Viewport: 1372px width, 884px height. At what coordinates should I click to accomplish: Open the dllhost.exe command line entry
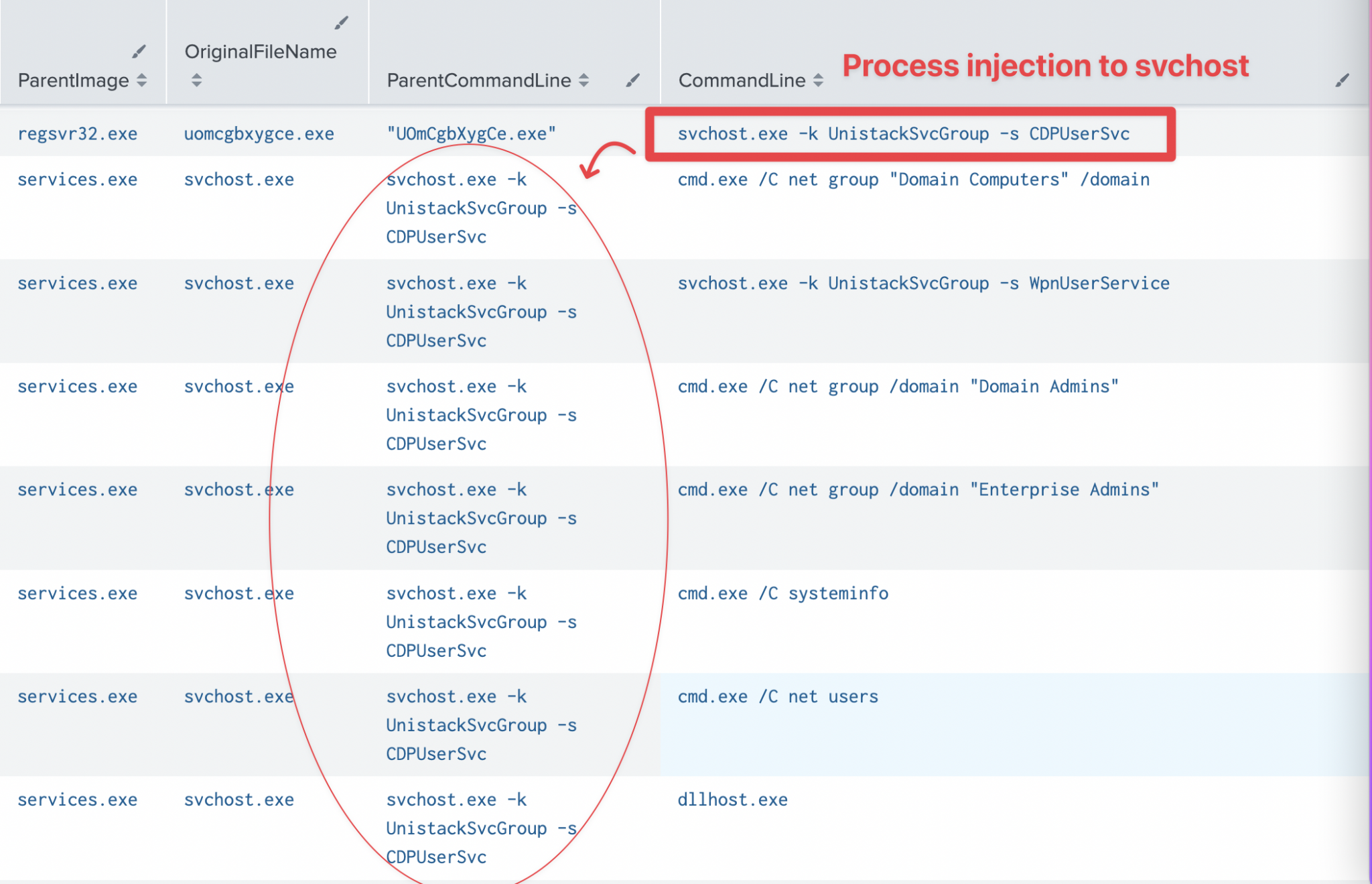coord(732,800)
